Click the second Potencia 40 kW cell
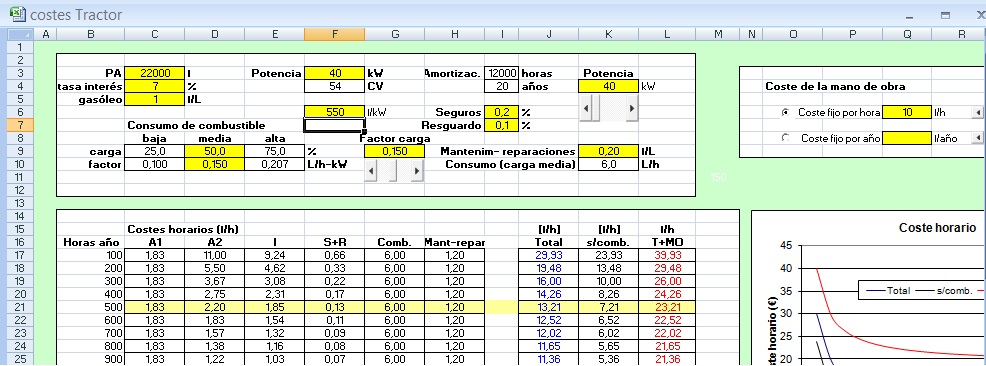986x366 pixels. tap(608, 86)
